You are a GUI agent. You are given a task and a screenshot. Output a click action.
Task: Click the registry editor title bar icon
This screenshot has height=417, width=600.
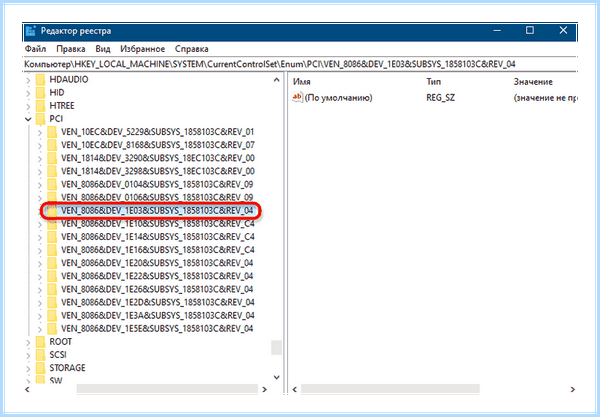pos(31,31)
